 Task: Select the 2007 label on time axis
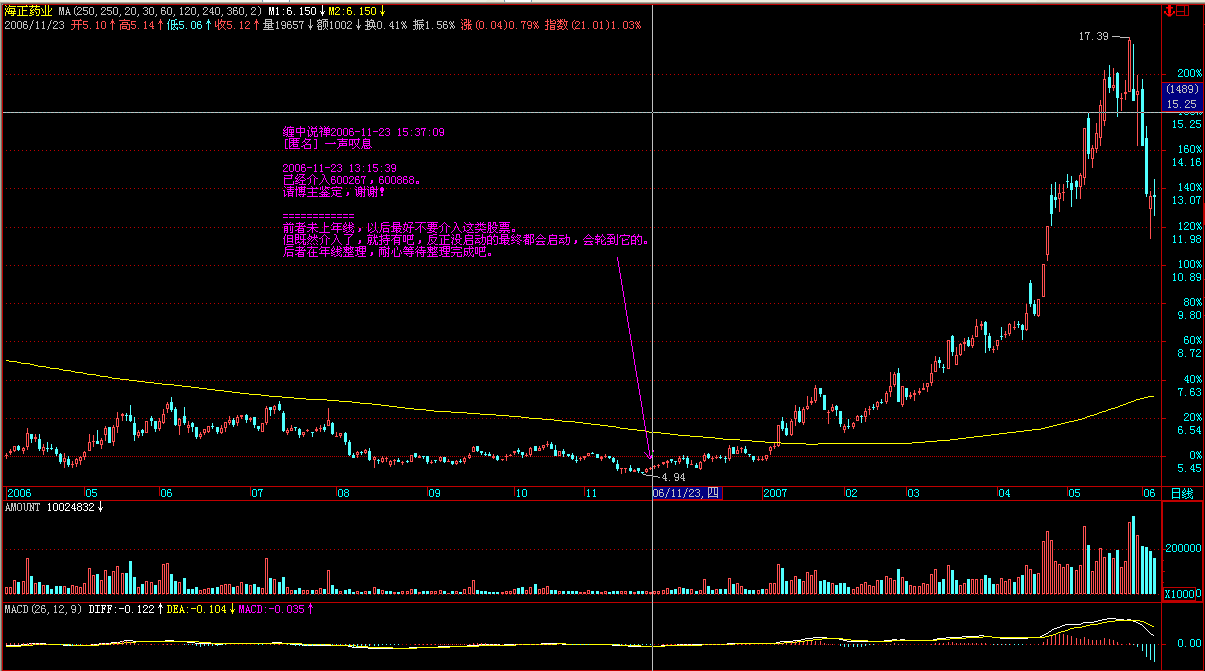(x=776, y=493)
